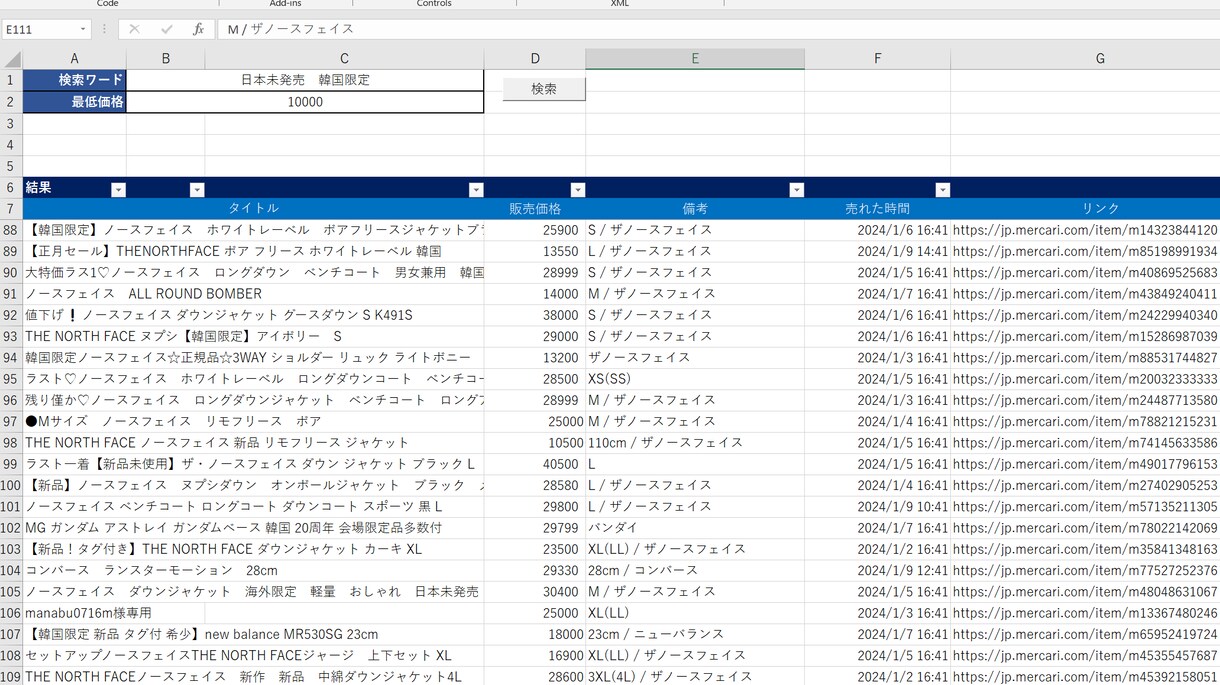The width and height of the screenshot is (1220, 685).
Task: Select row header 7
Action: click(x=11, y=209)
